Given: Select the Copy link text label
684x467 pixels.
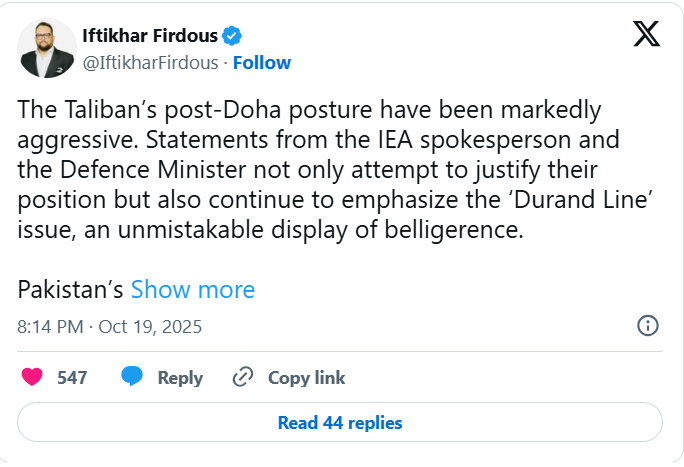Looking at the screenshot, I should [x=306, y=377].
